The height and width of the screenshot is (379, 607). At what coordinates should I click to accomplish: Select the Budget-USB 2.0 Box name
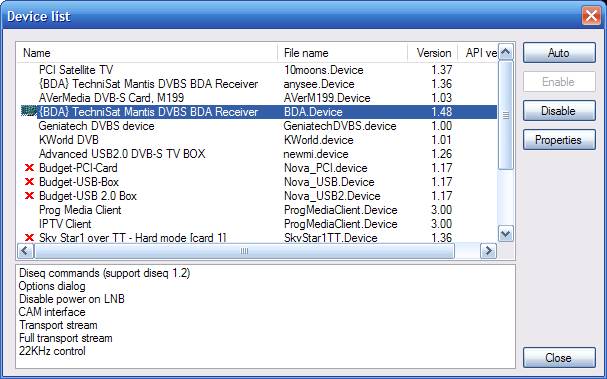88,196
